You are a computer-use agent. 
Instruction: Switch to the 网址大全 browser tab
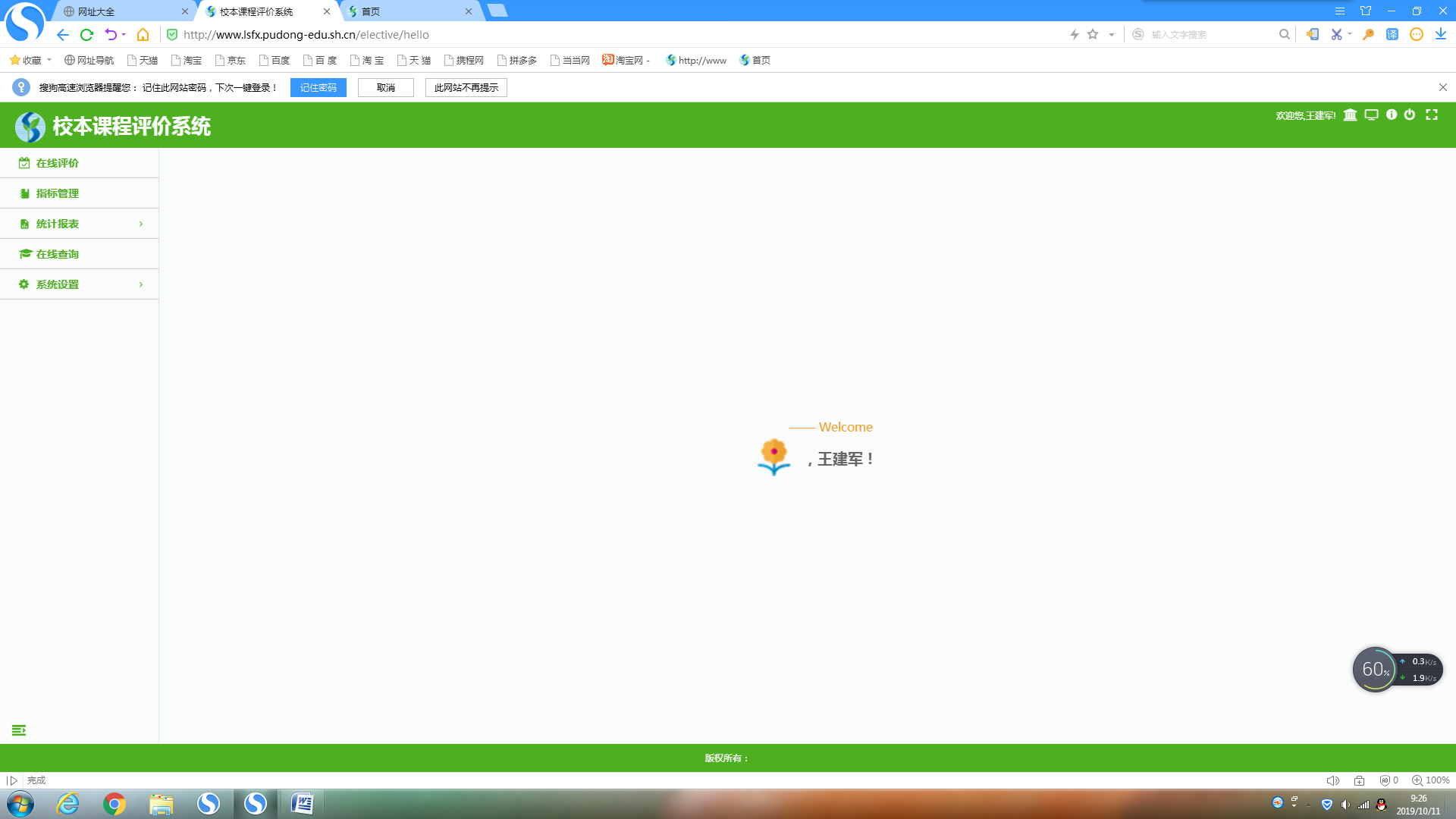coord(121,11)
